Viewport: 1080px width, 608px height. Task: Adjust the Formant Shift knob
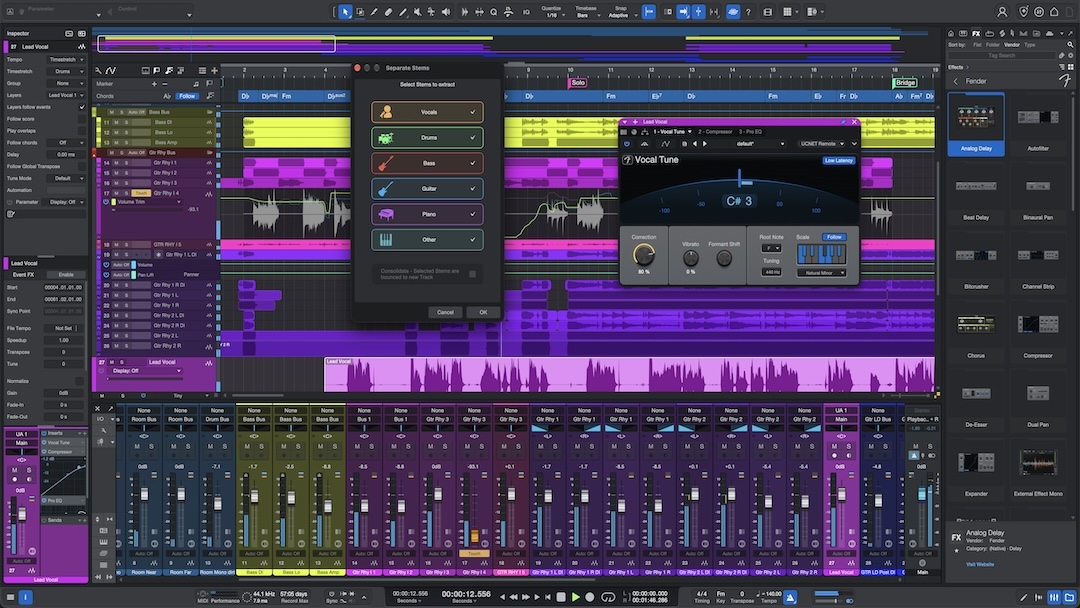click(724, 258)
